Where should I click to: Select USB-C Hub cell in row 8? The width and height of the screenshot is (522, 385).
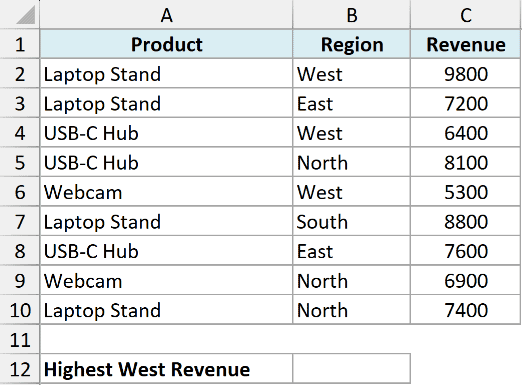click(166, 251)
